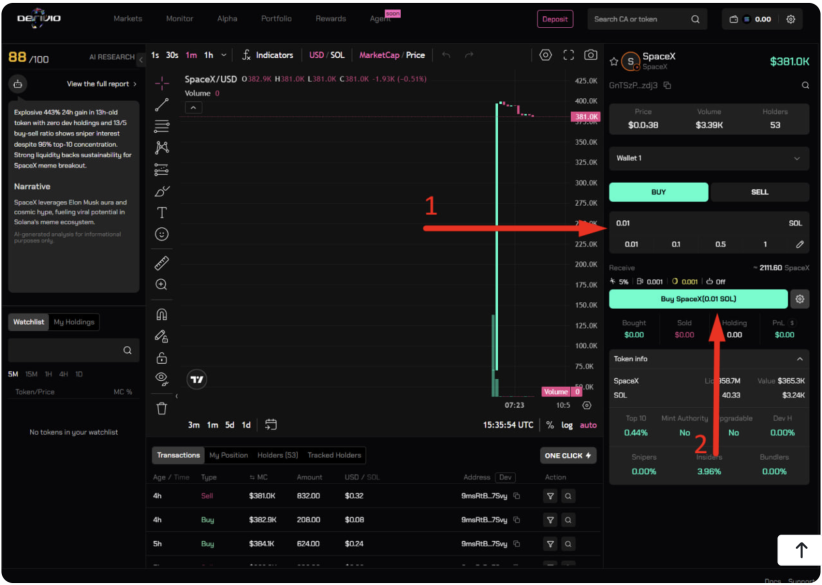Switch to the My Position tab
The image size is (822, 585).
[x=230, y=454]
